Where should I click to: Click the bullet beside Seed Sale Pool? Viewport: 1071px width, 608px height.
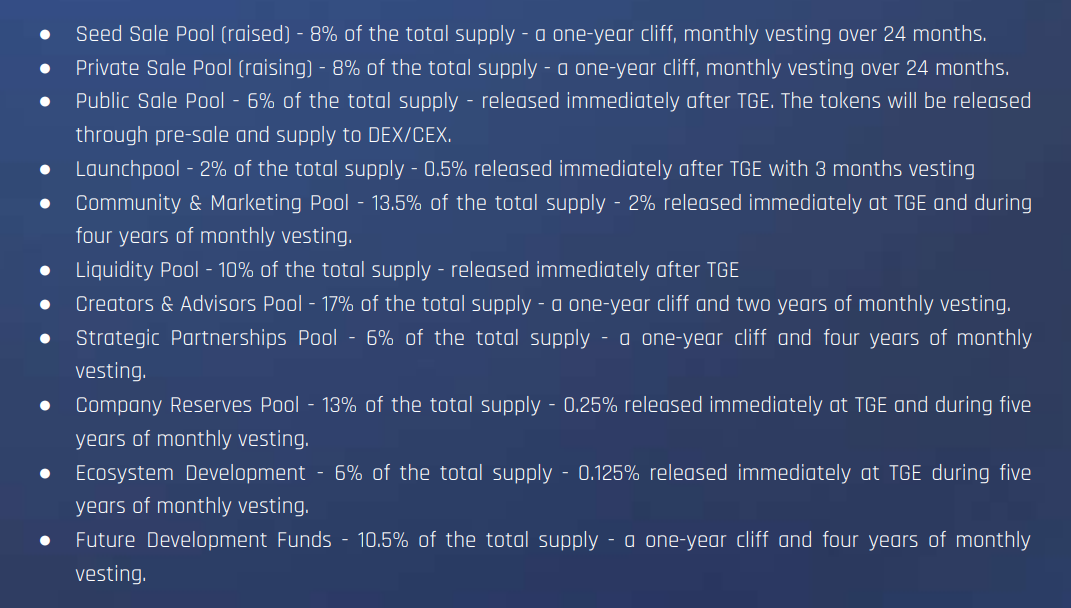pos(45,35)
